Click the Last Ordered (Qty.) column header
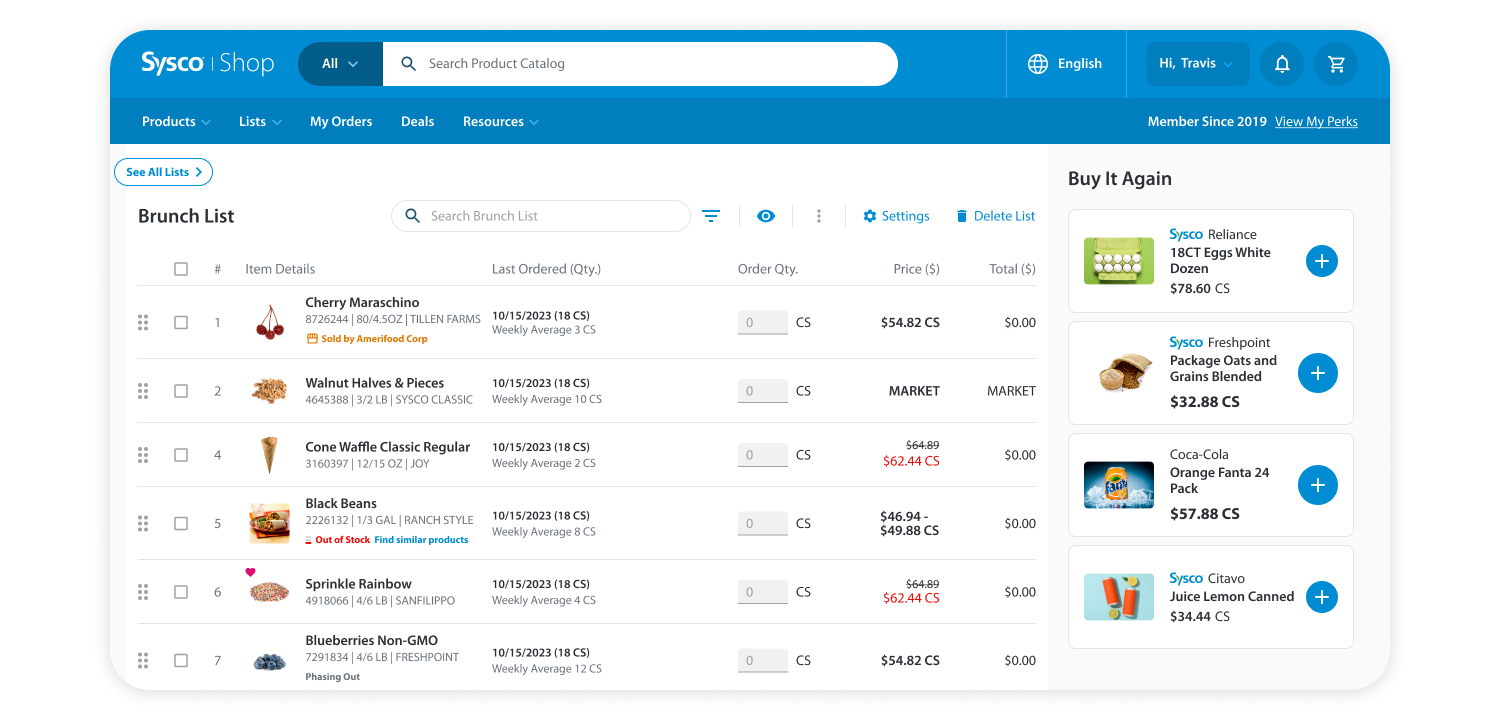The height and width of the screenshot is (720, 1500). (546, 269)
